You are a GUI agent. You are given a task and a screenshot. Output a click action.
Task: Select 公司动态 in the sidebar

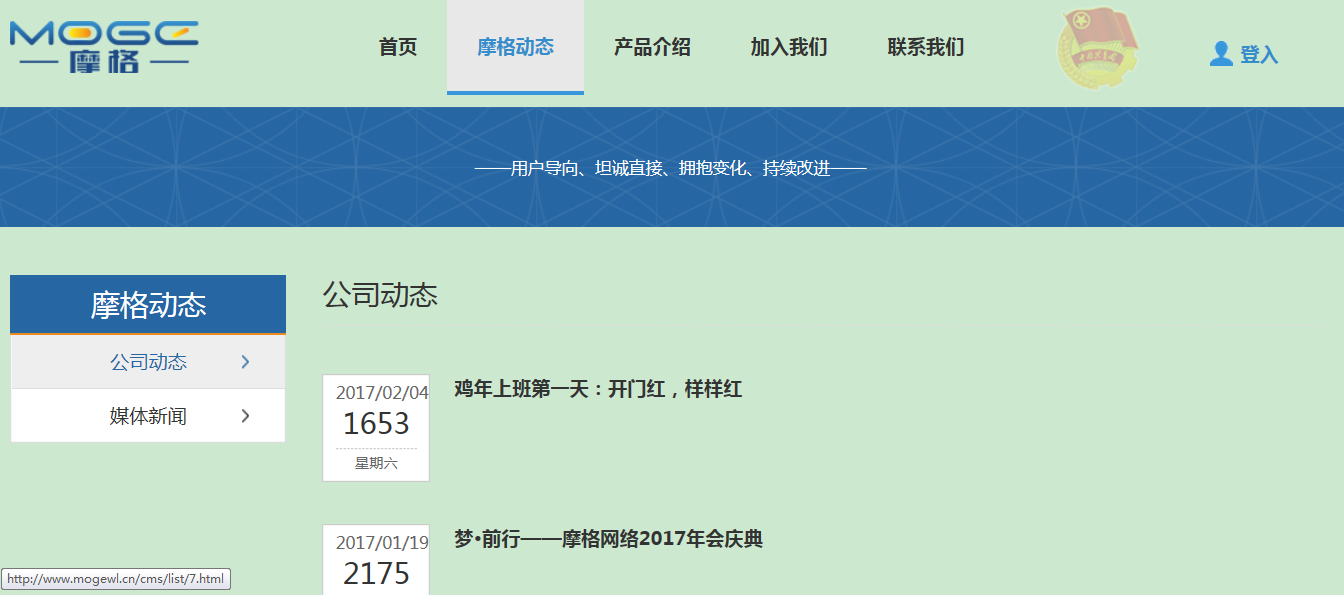(x=148, y=362)
